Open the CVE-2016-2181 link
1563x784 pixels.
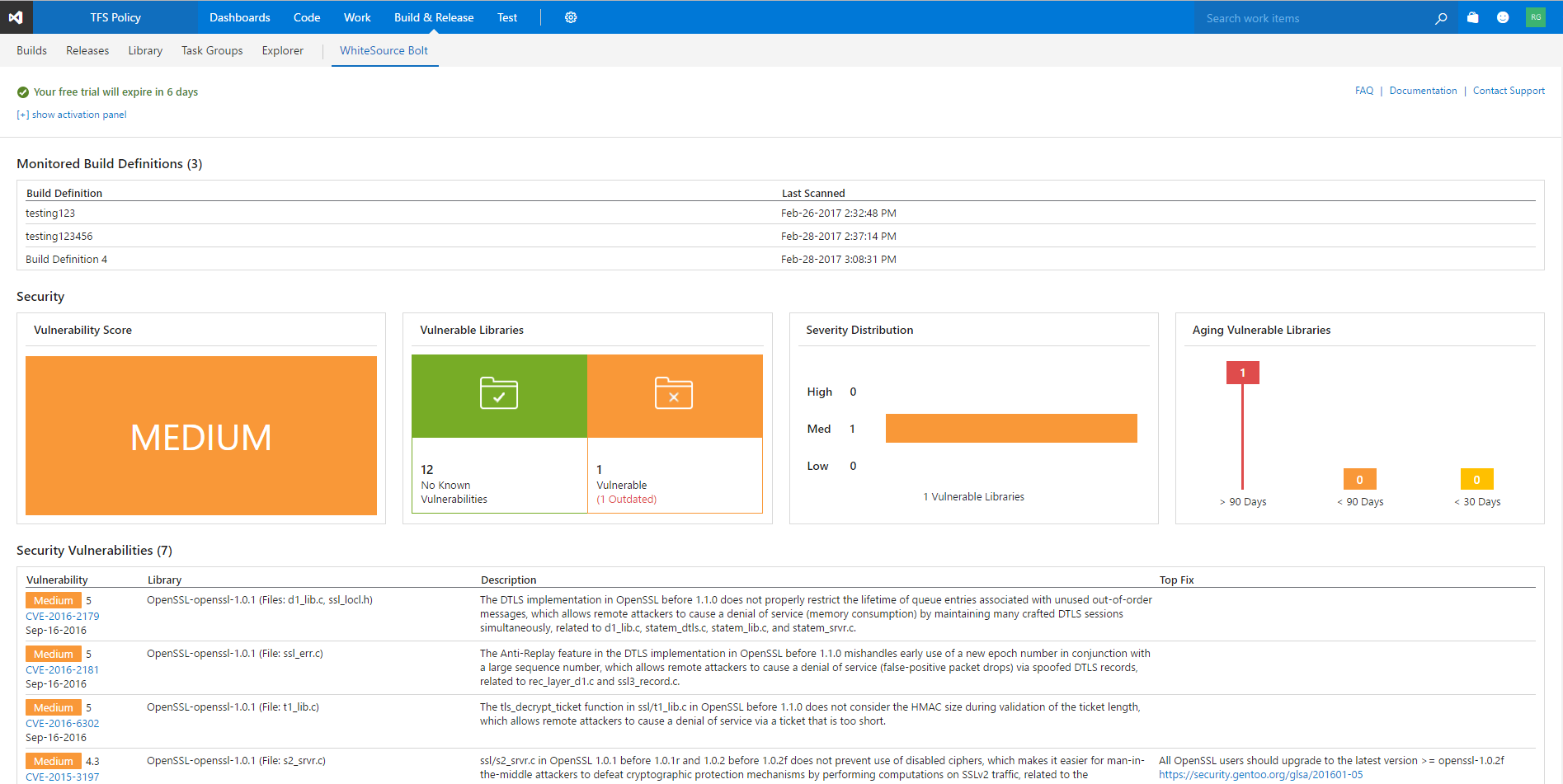point(62,669)
